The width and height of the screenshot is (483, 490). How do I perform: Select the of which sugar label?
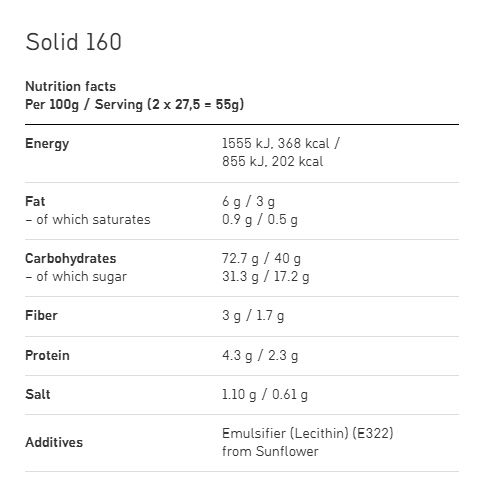pyautogui.click(x=76, y=277)
